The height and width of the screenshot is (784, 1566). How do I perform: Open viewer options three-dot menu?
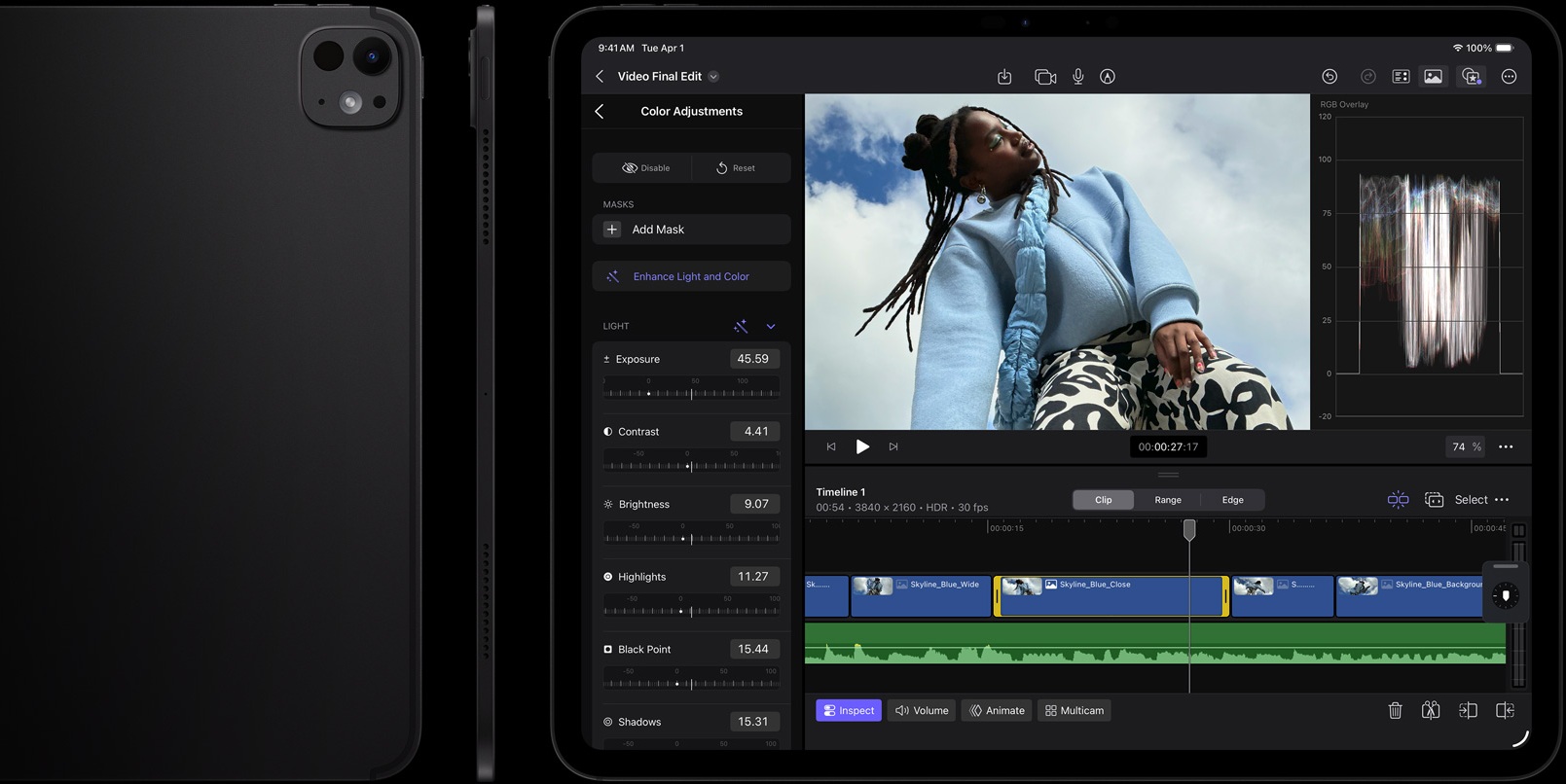pyautogui.click(x=1506, y=447)
